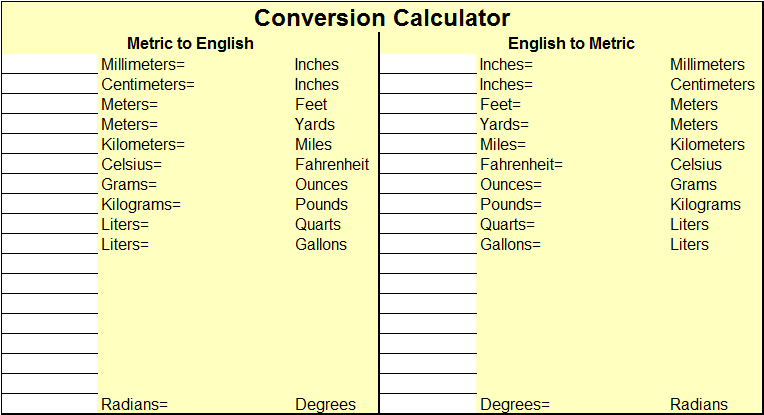Click the Grams to Ounces input cell

50,184
